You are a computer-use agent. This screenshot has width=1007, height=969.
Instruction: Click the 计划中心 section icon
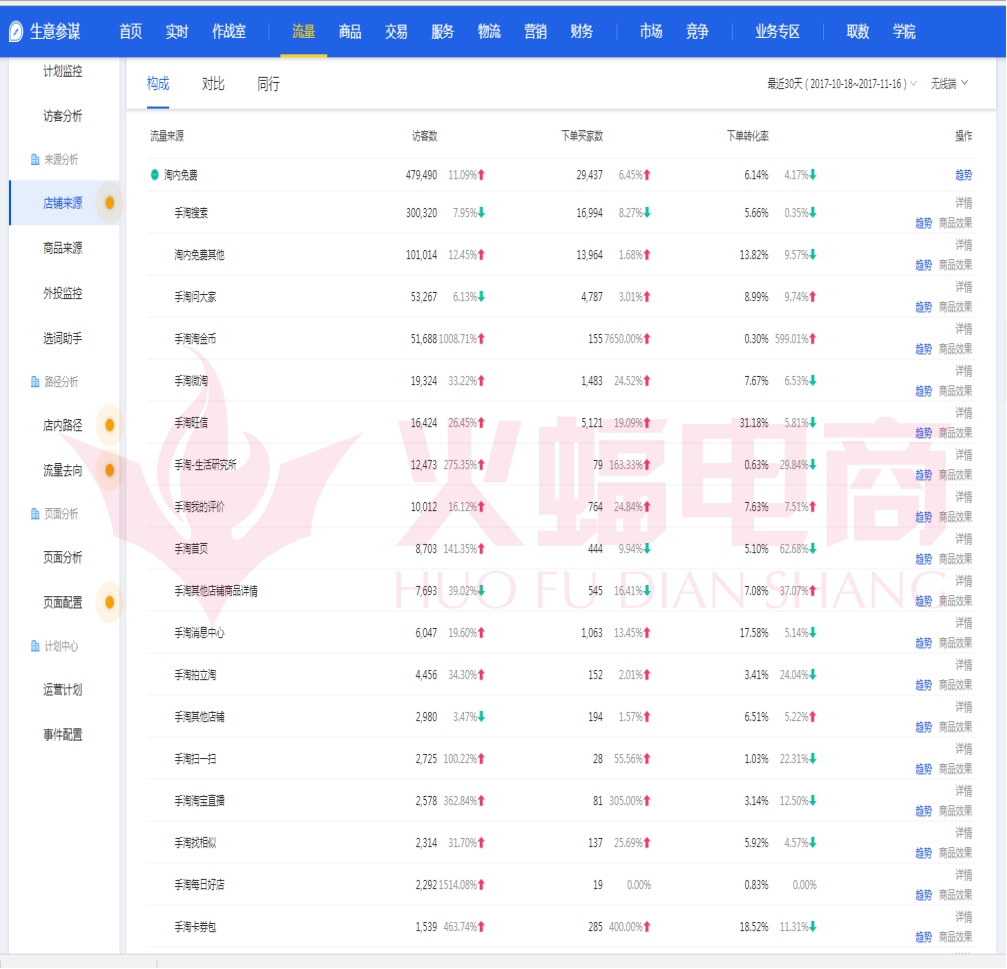point(35,646)
